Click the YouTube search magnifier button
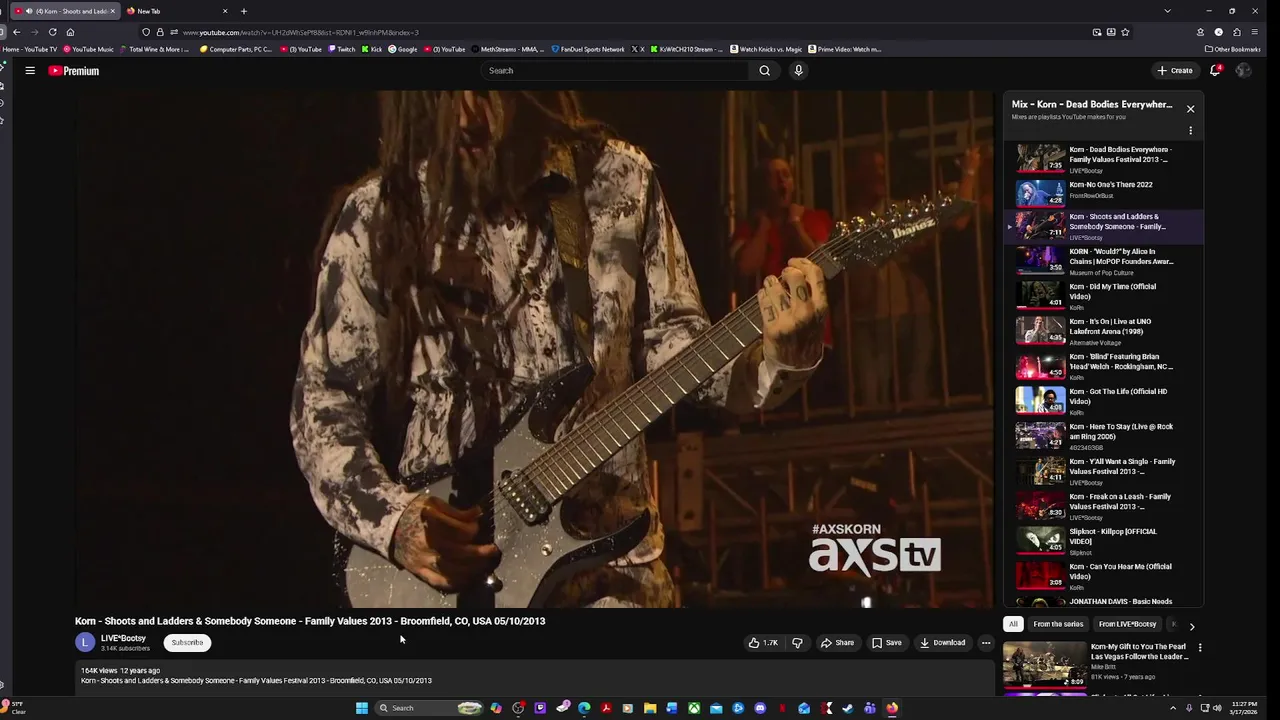1280x720 pixels. pyautogui.click(x=764, y=71)
